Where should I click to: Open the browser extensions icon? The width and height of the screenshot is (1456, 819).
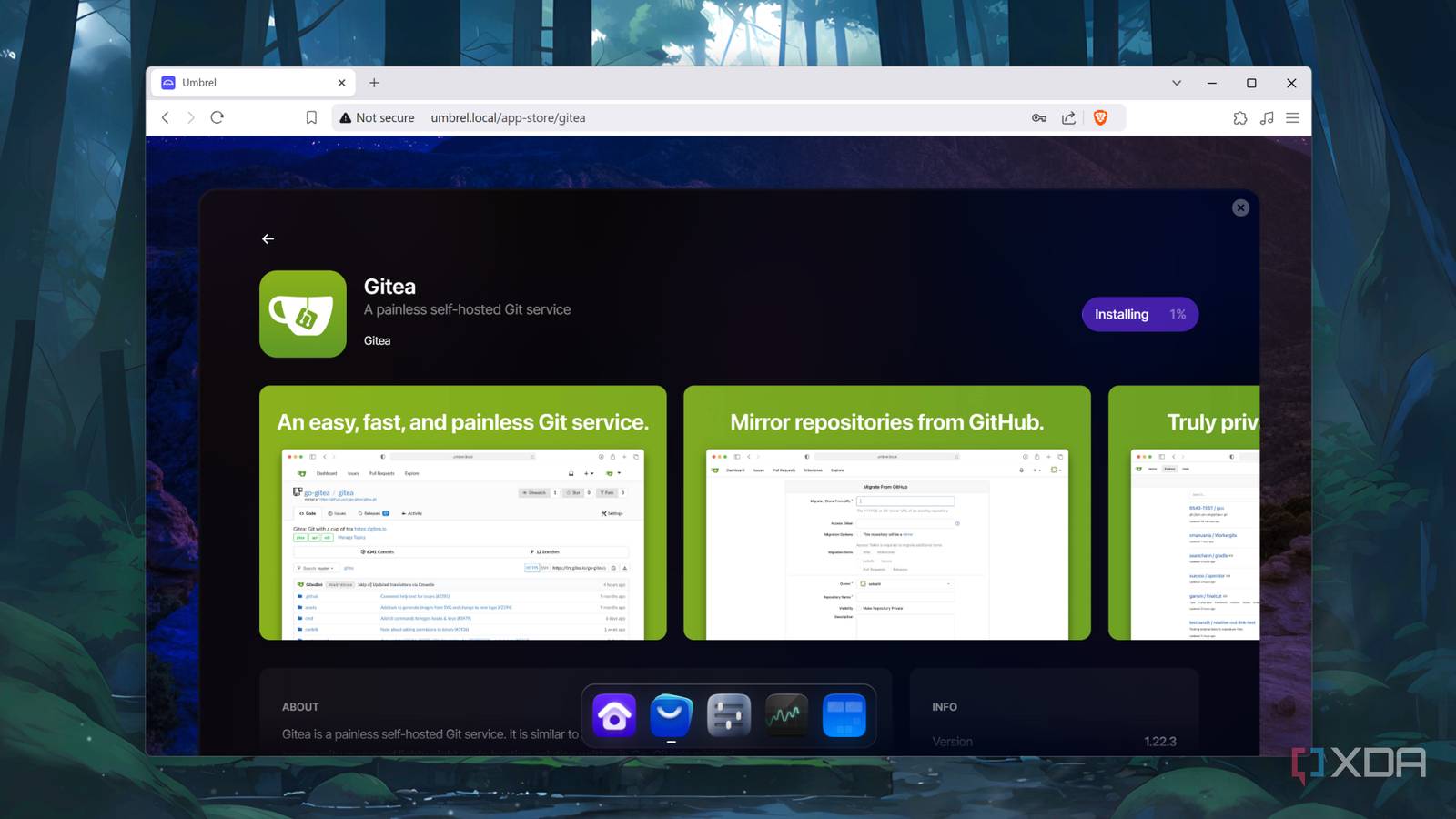tap(1240, 117)
